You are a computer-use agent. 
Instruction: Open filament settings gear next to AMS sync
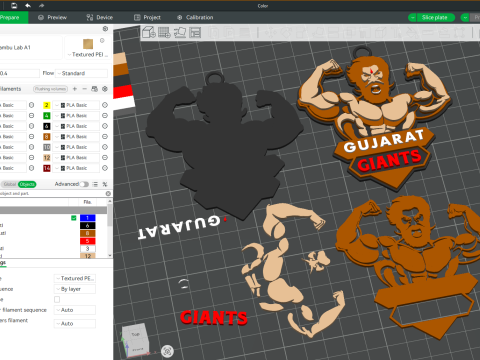click(x=105, y=89)
